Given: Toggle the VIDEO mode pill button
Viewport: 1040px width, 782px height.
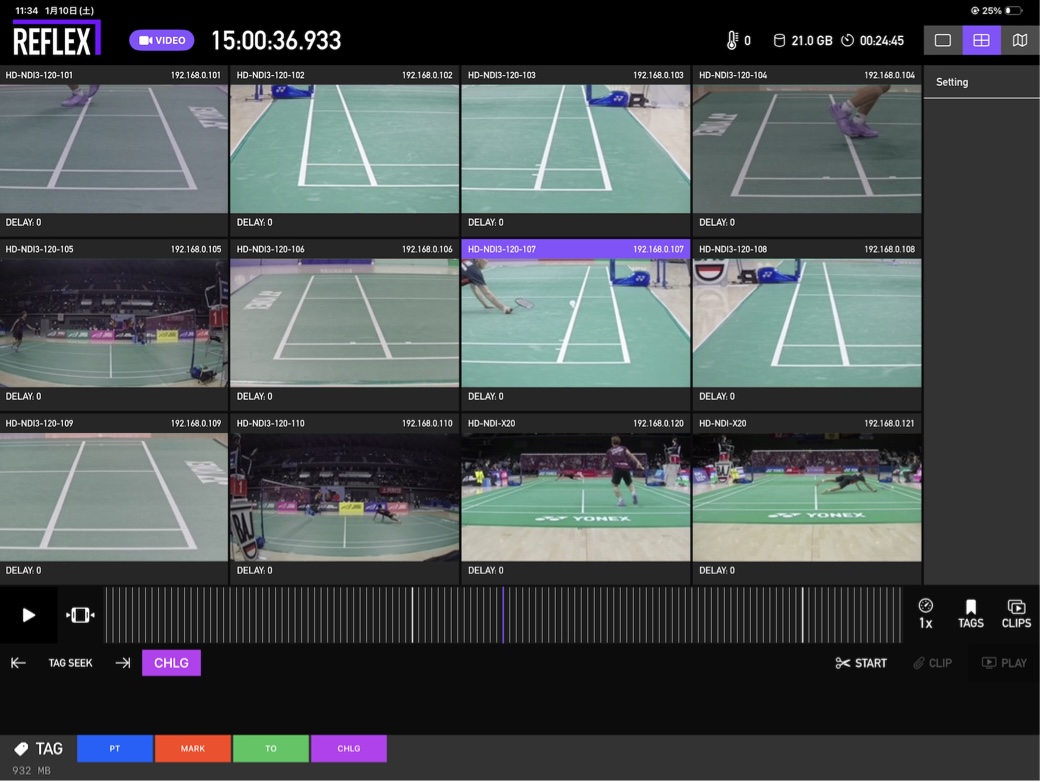Looking at the screenshot, I should [x=161, y=41].
